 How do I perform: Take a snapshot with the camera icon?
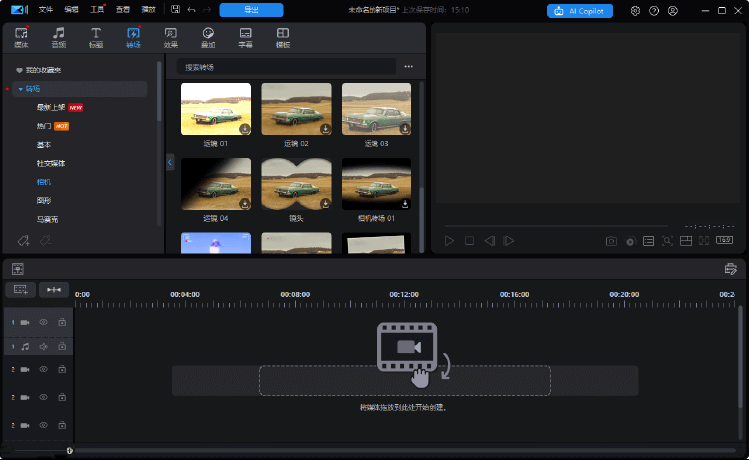tap(611, 241)
